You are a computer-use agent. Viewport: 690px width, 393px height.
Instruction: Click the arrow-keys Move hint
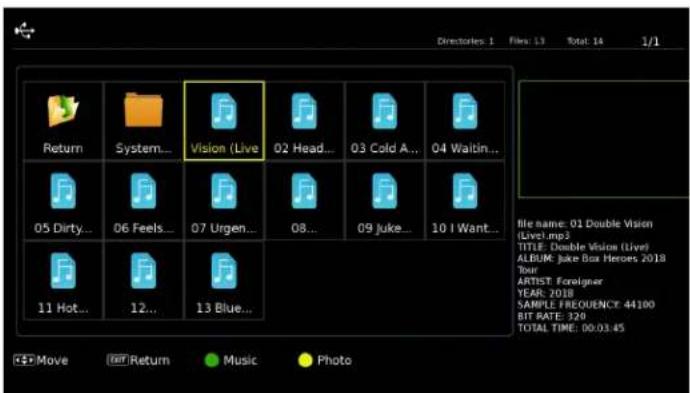[41, 360]
